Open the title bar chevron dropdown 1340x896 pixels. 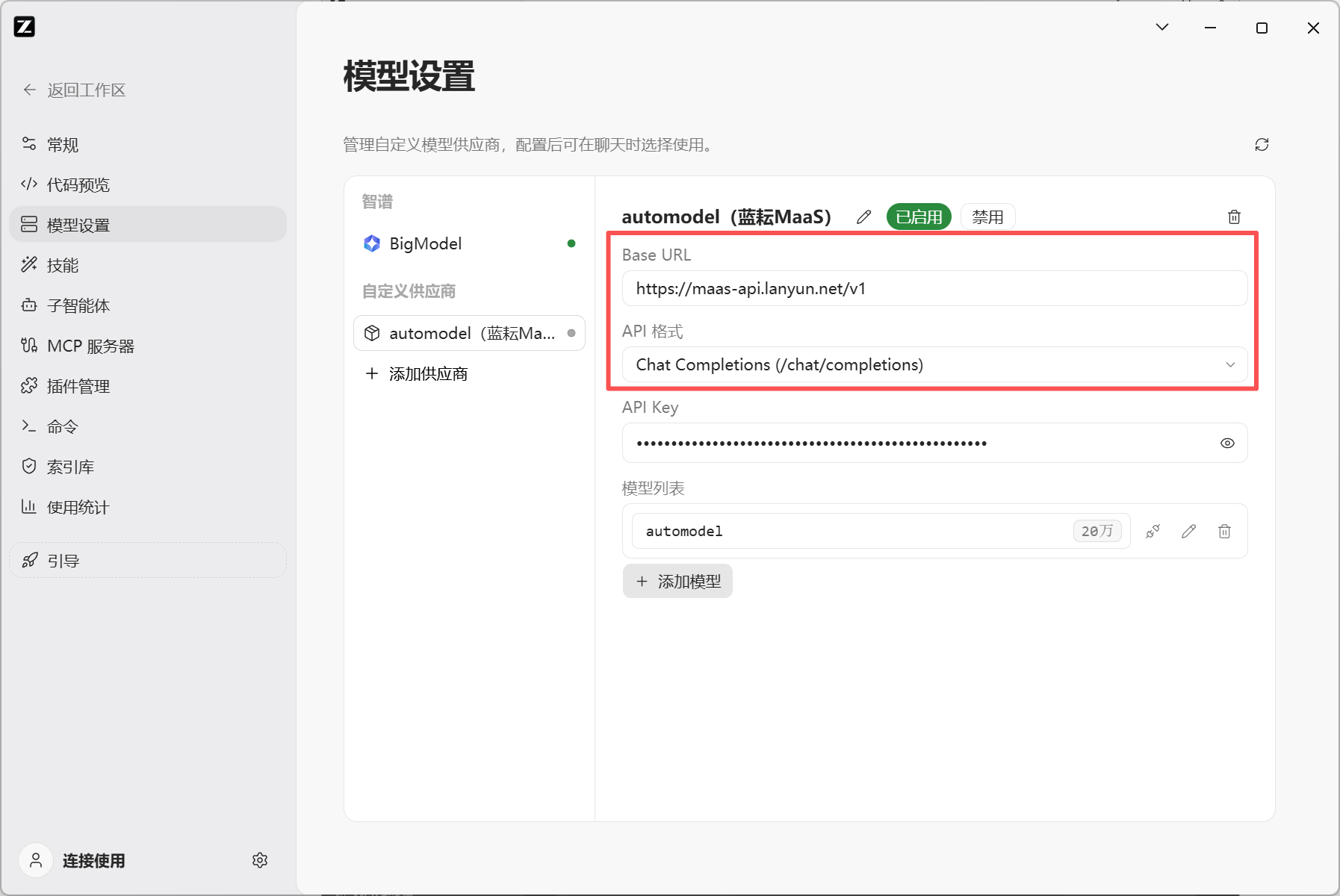[1162, 28]
